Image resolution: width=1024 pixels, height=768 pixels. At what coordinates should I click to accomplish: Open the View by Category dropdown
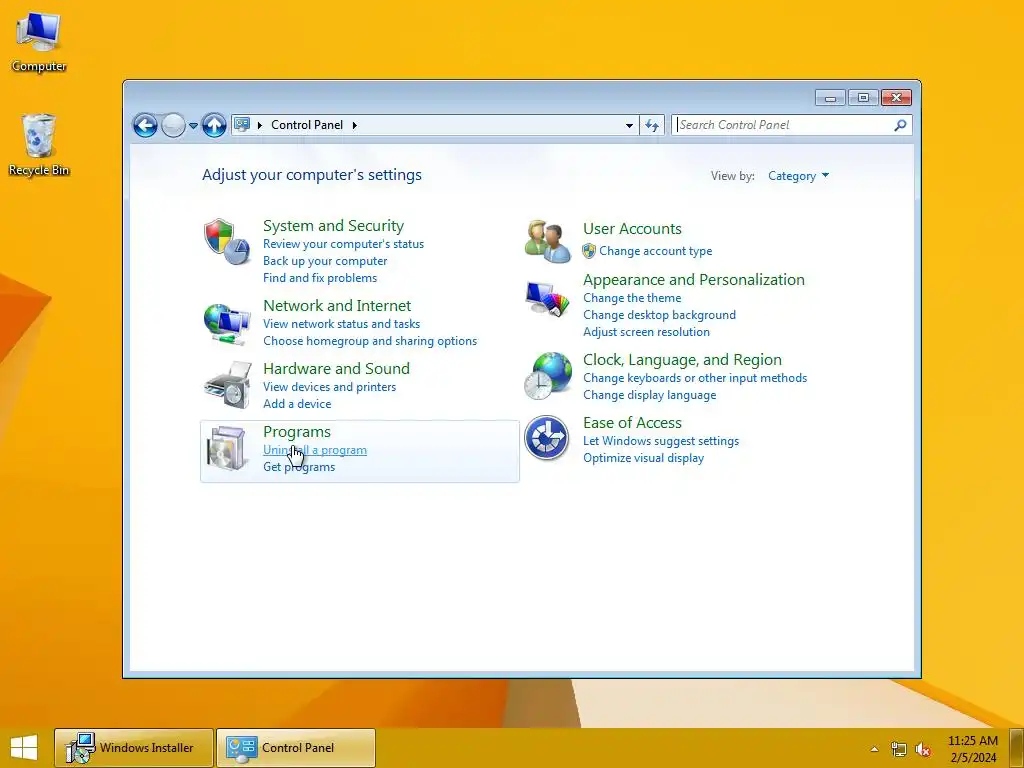(x=798, y=176)
